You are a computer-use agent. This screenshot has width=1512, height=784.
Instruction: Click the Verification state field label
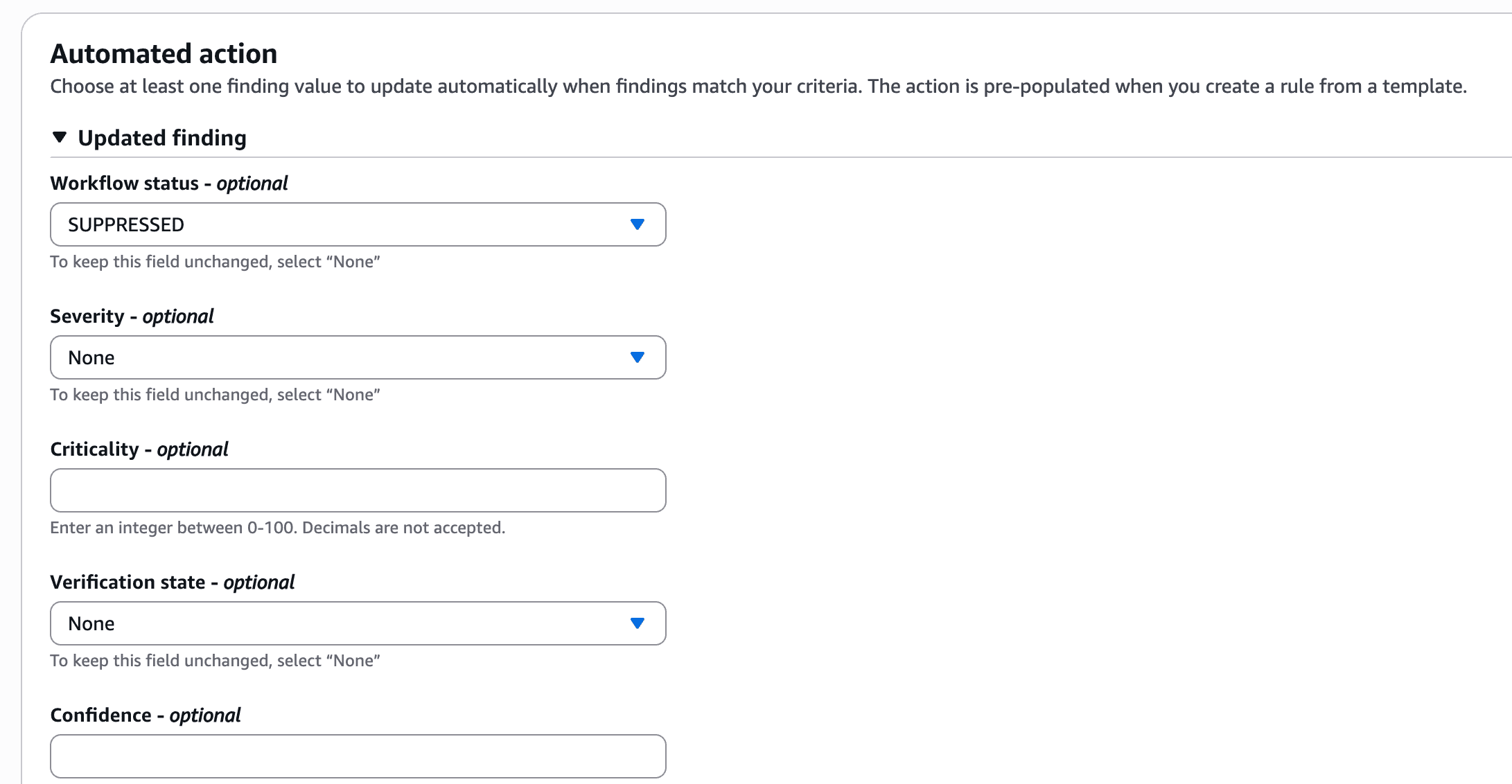172,582
